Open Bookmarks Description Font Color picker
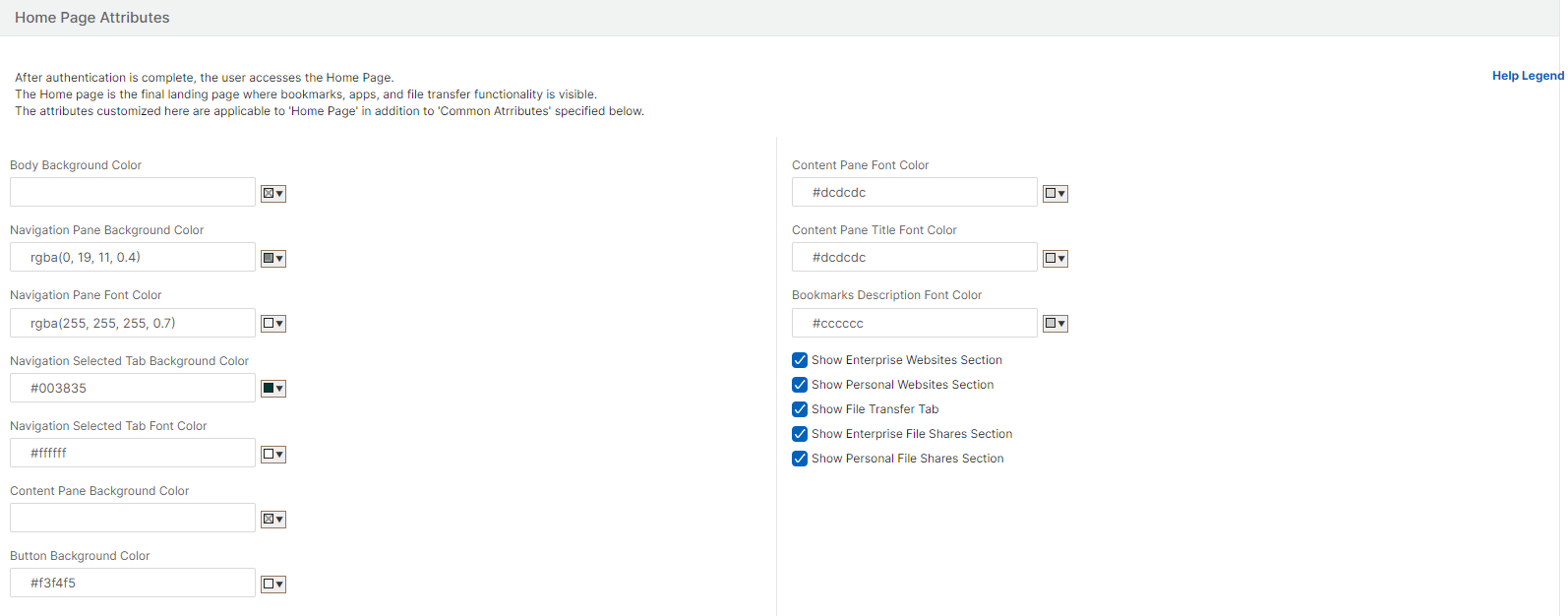Image resolution: width=1568 pixels, height=616 pixels. click(x=1055, y=324)
